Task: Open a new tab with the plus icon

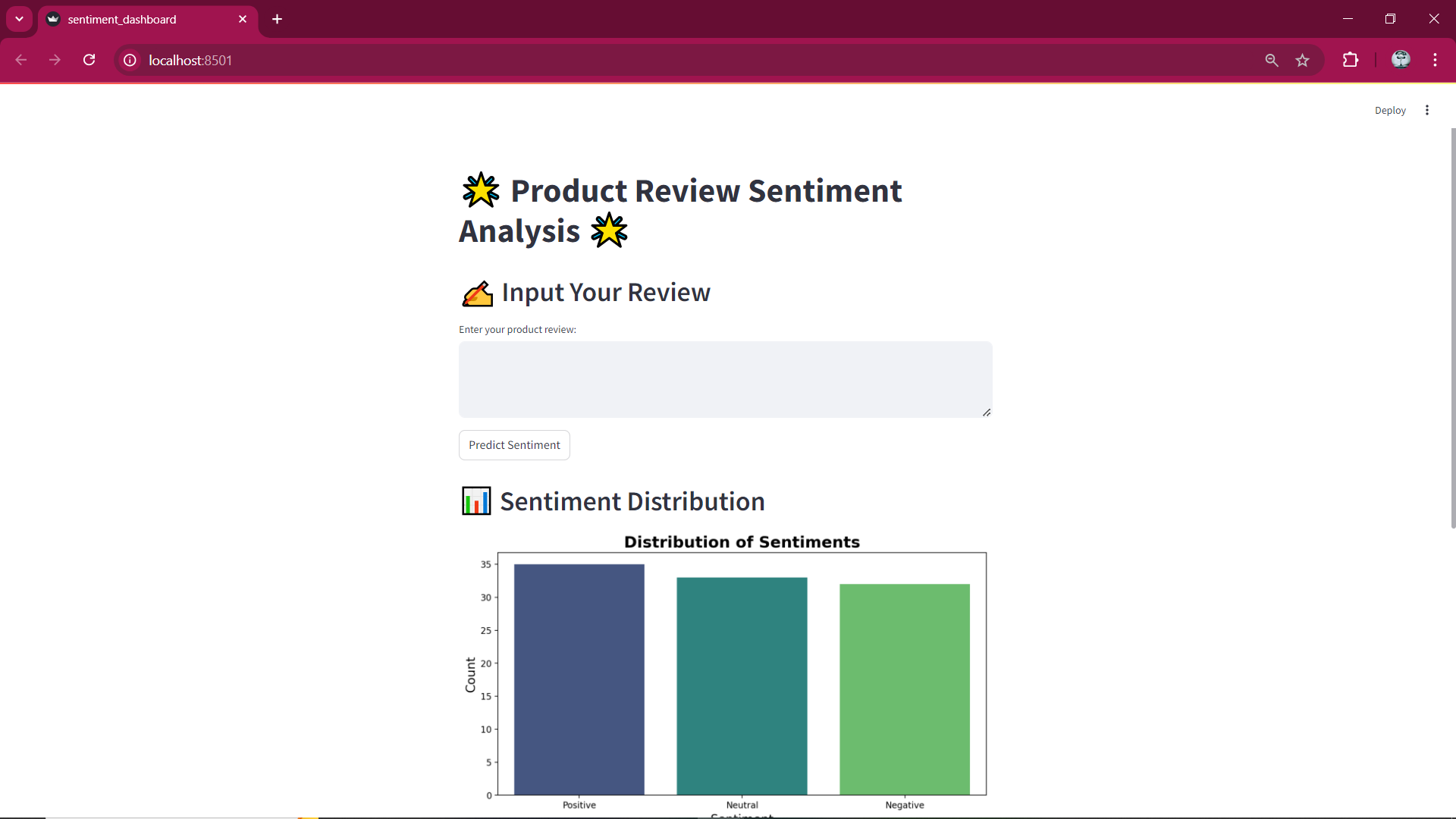Action: coord(278,19)
